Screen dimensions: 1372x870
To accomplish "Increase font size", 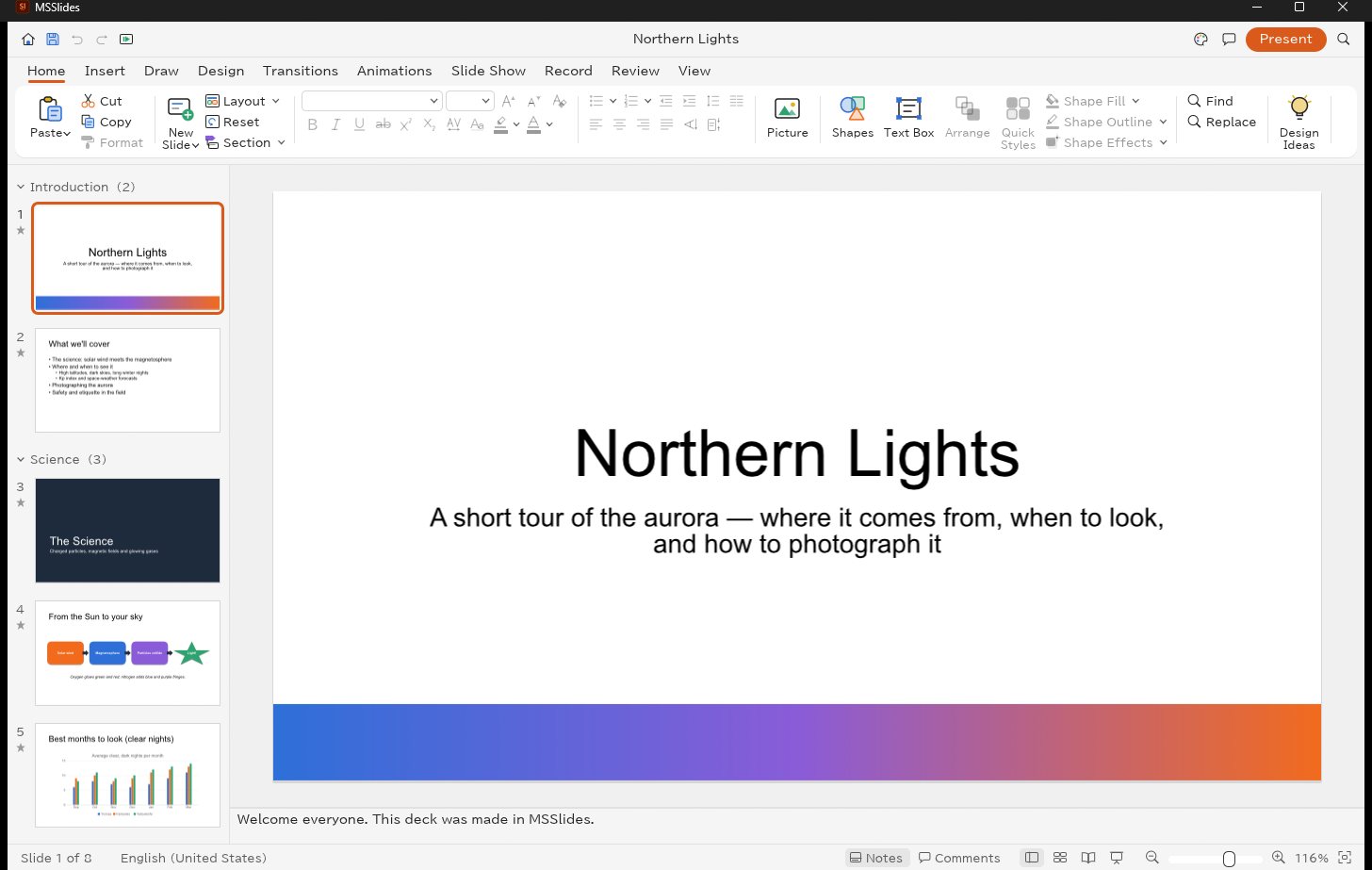I will (509, 101).
